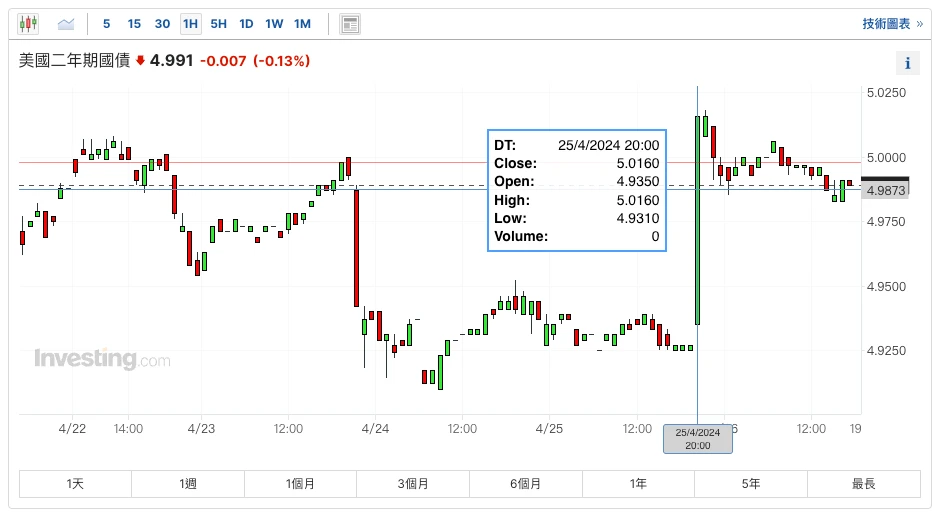The width and height of the screenshot is (936, 514).
Task: Select the candlestick chart type icon
Action: coord(29,23)
